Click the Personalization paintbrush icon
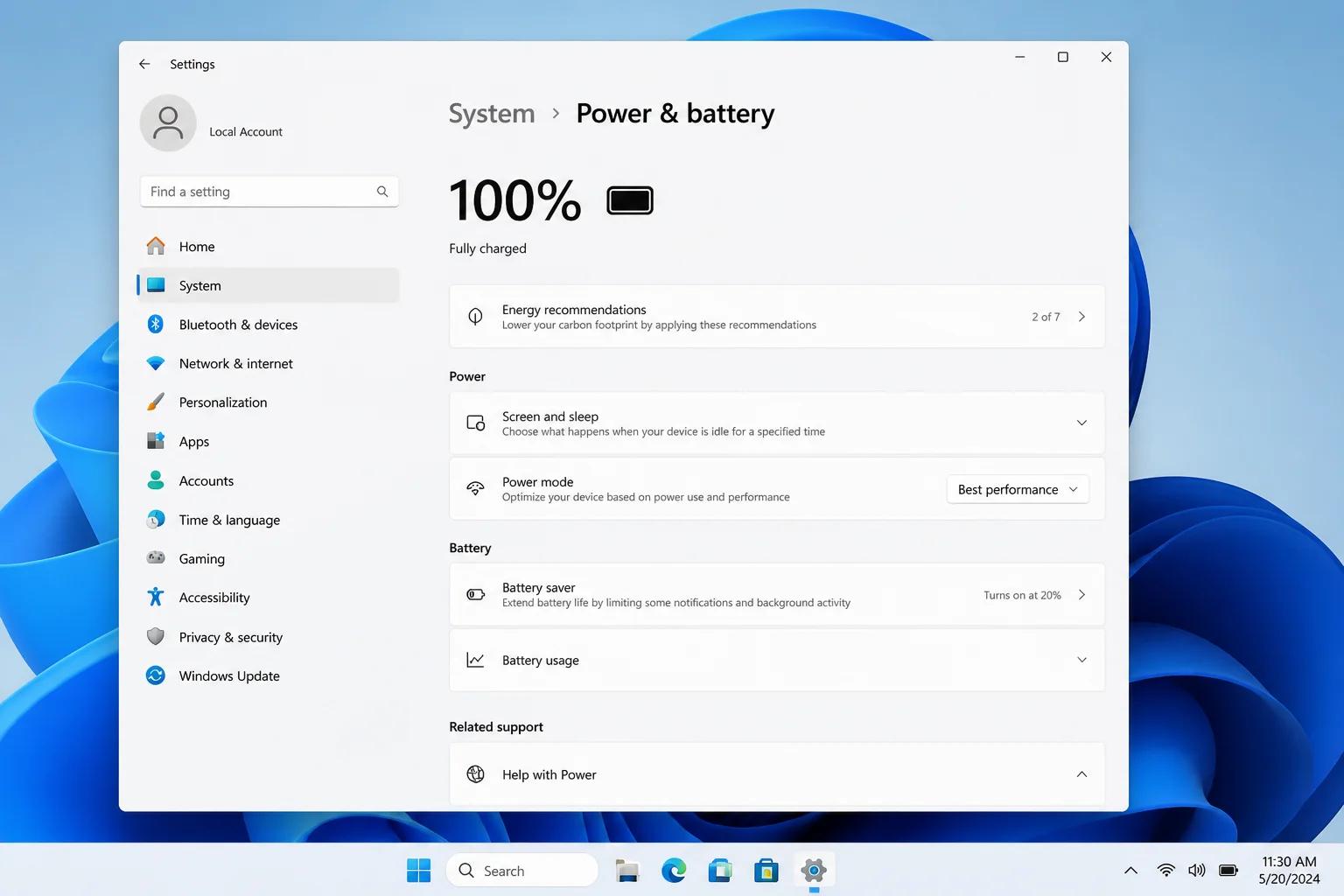This screenshot has width=1344, height=896. point(156,402)
